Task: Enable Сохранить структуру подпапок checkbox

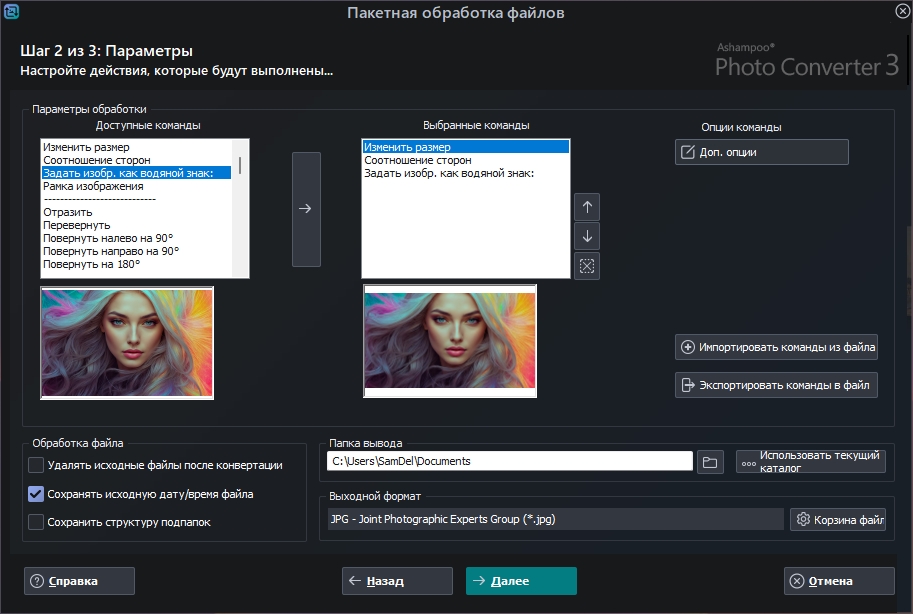Action: point(37,521)
